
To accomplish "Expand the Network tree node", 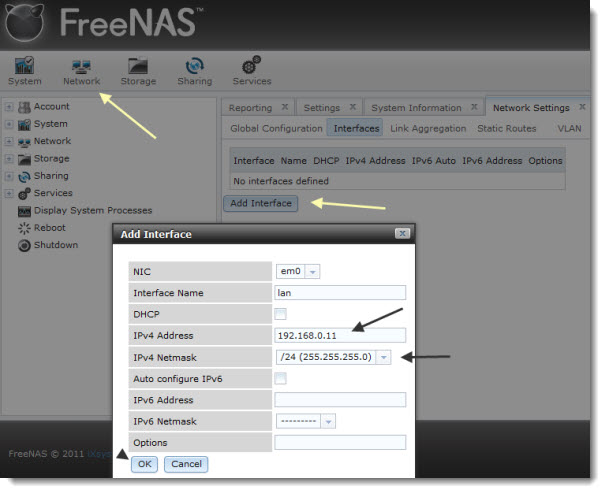I will (x=9, y=141).
